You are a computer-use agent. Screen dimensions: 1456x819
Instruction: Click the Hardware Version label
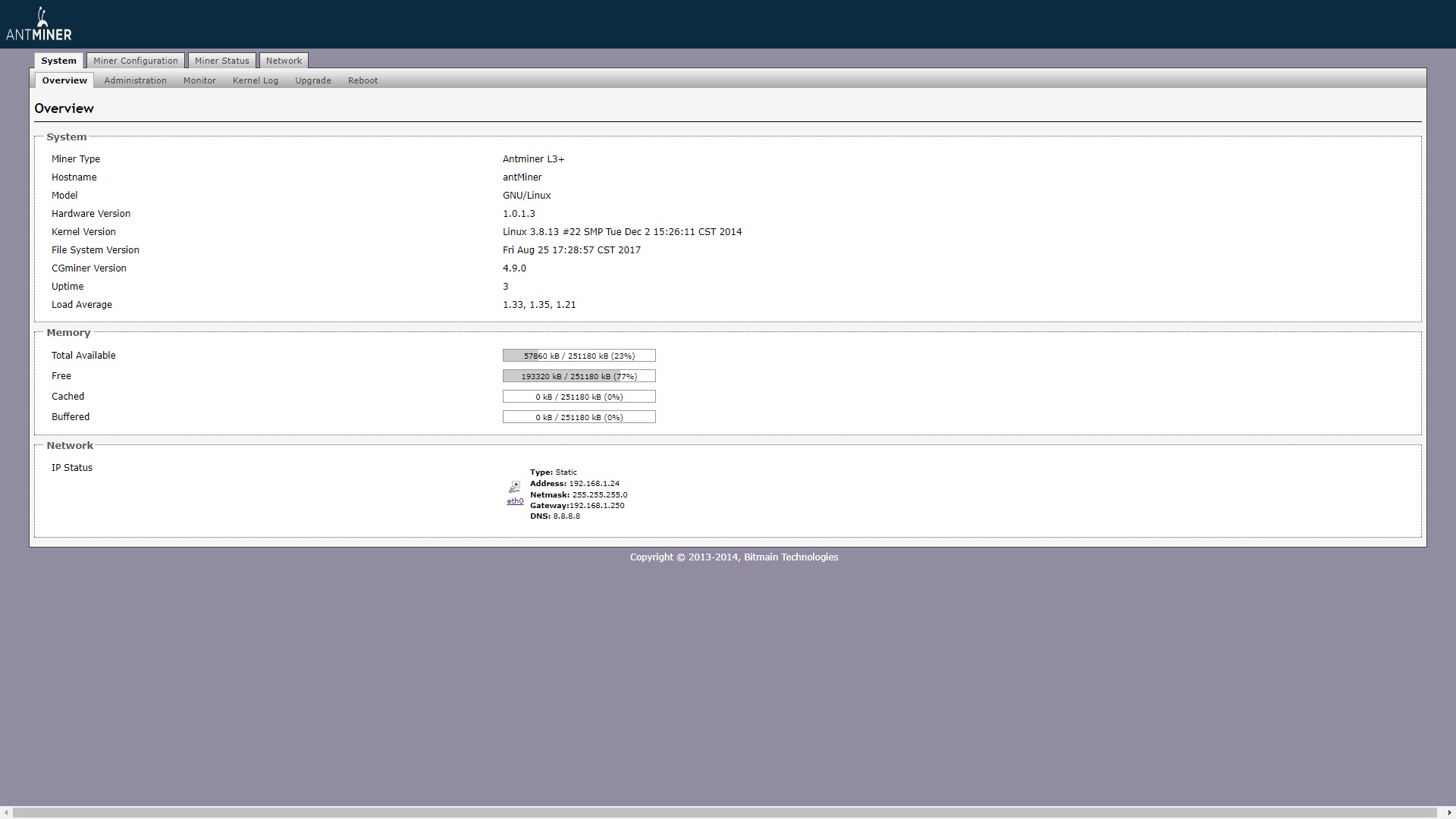click(x=91, y=214)
